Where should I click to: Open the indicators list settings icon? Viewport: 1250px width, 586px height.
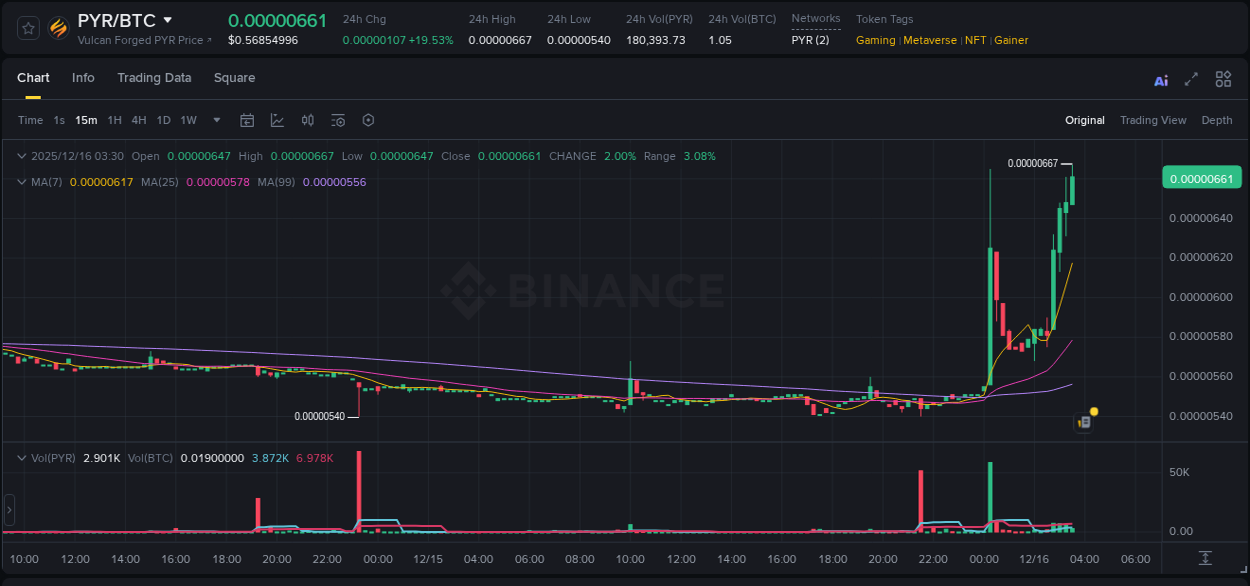tap(338, 120)
